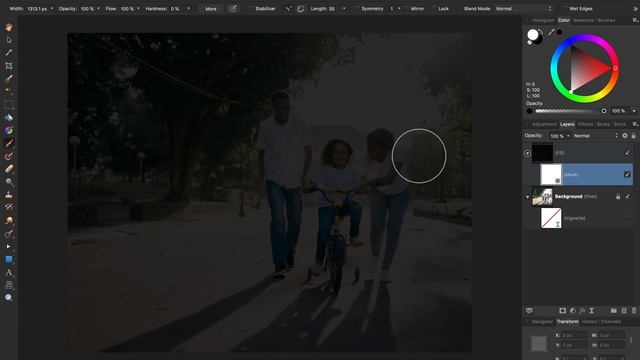Screen dimensions: 640x360
Task: Select the Selection Brush tool
Action: point(9,79)
